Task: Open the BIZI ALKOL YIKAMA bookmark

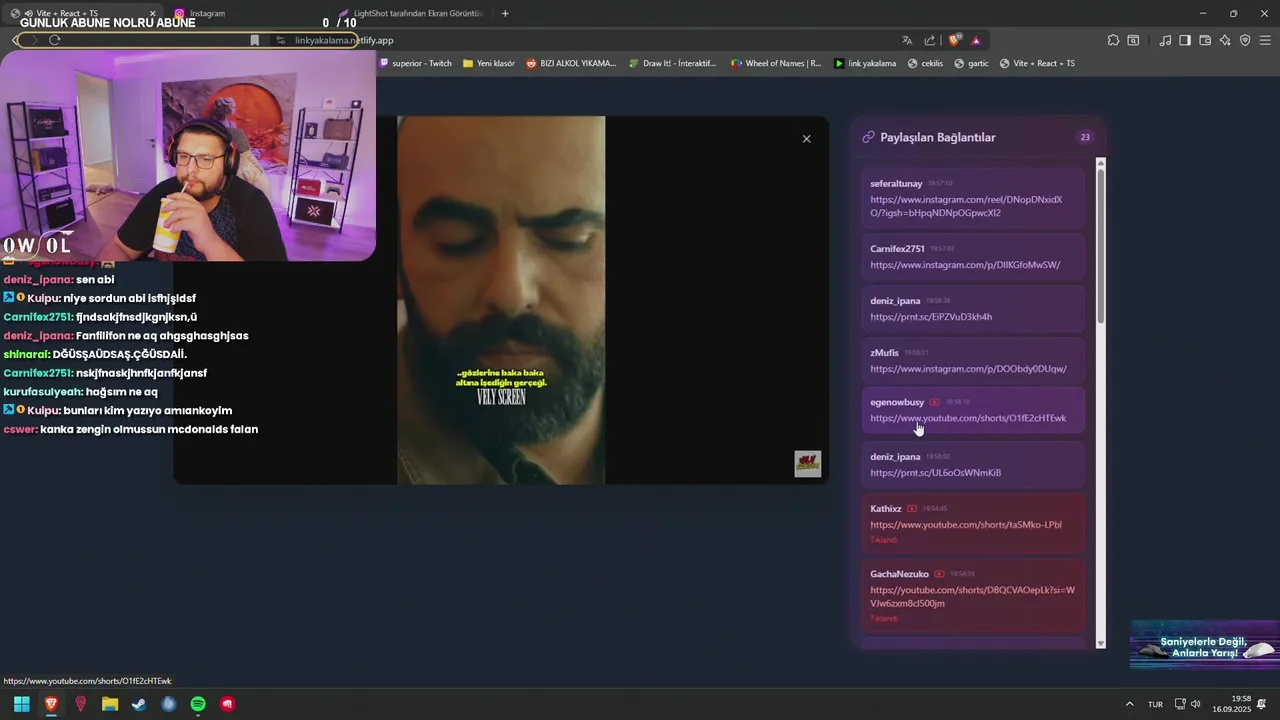Action: click(x=571, y=63)
